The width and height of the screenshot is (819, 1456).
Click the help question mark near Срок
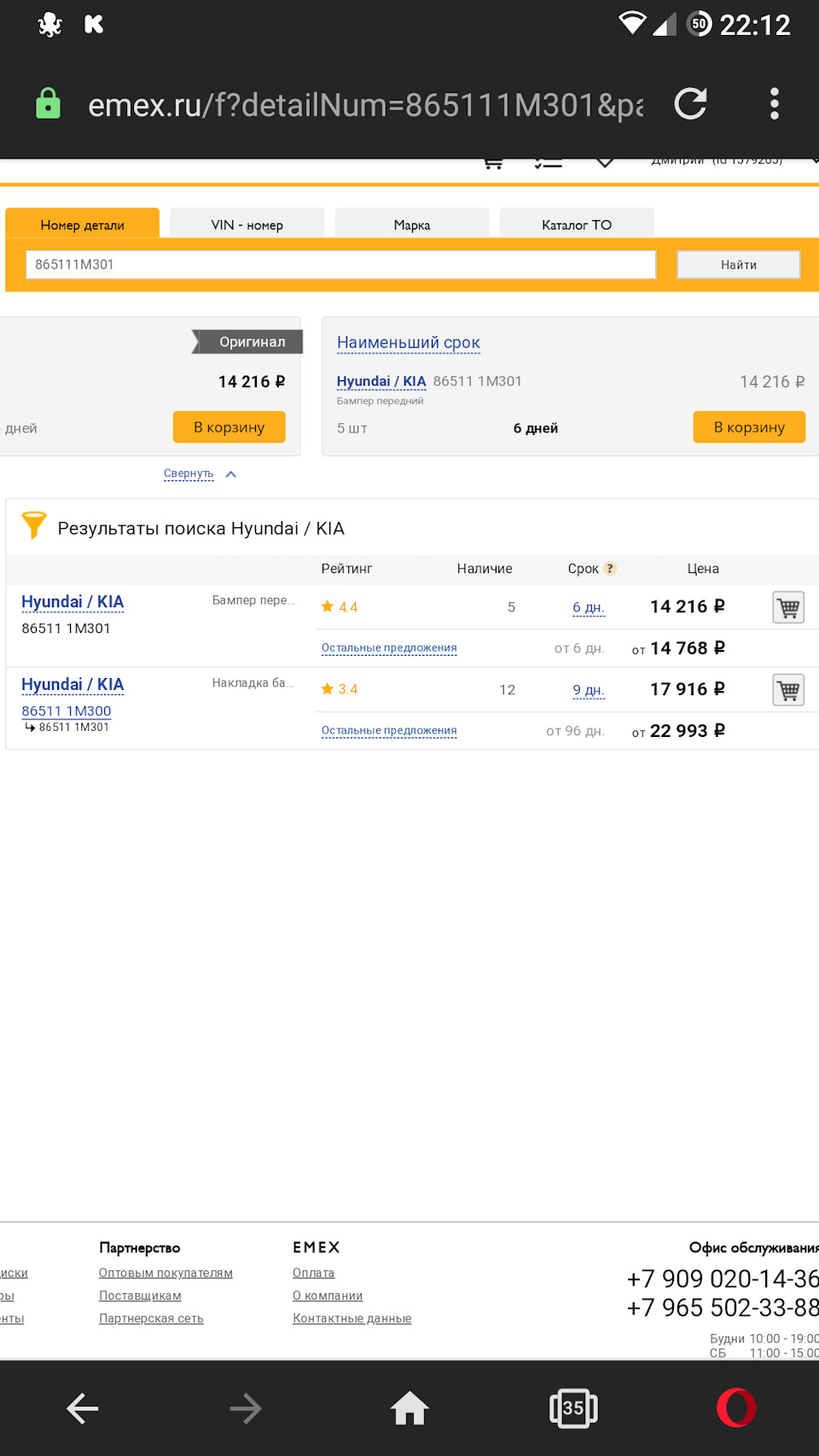610,569
